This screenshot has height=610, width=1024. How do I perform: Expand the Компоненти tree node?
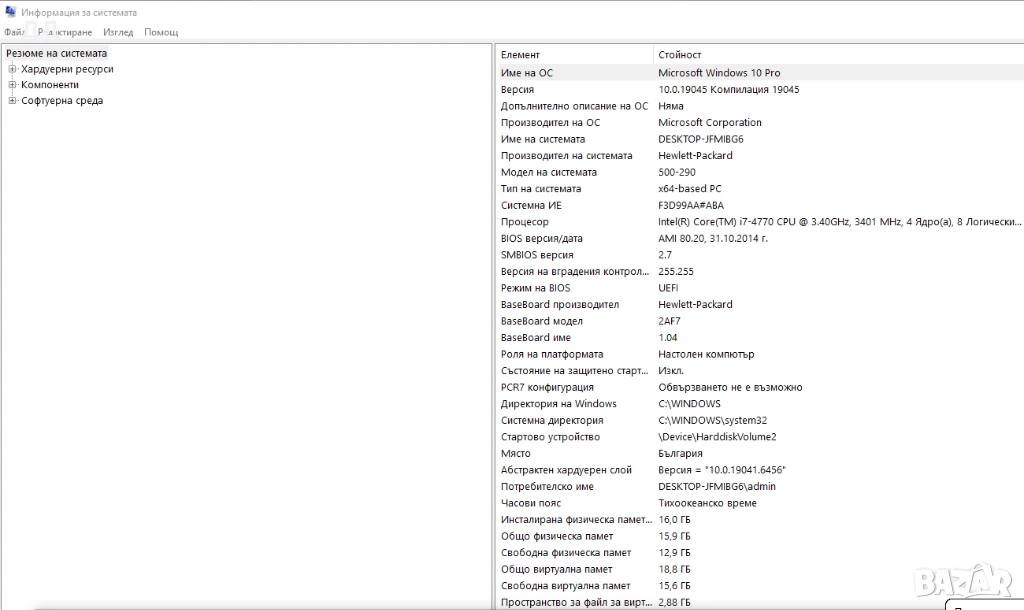[13, 85]
